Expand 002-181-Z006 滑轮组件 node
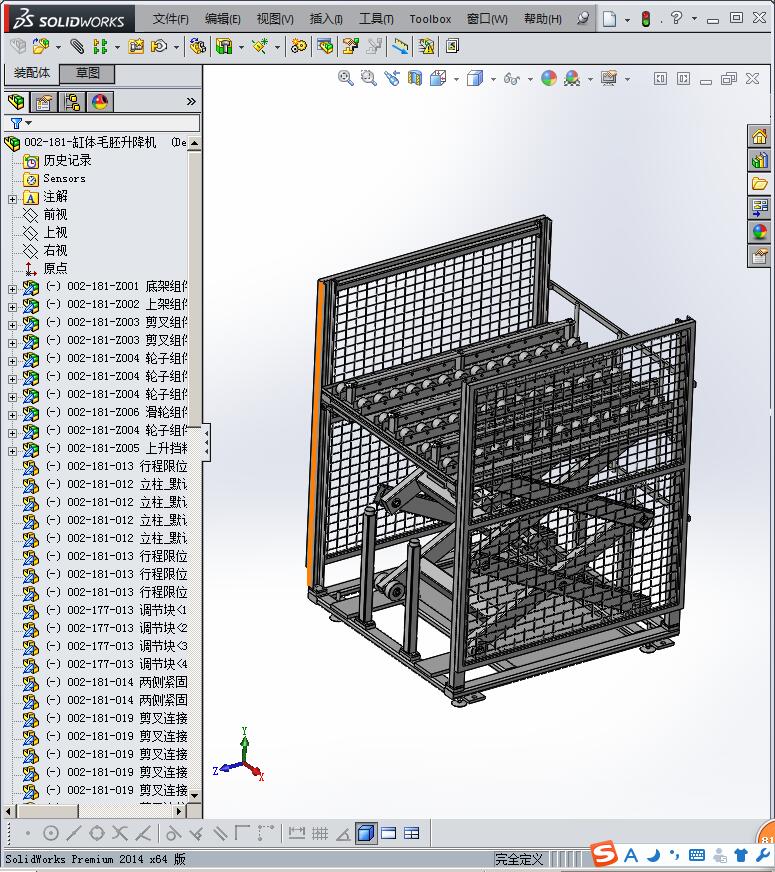 12,415
